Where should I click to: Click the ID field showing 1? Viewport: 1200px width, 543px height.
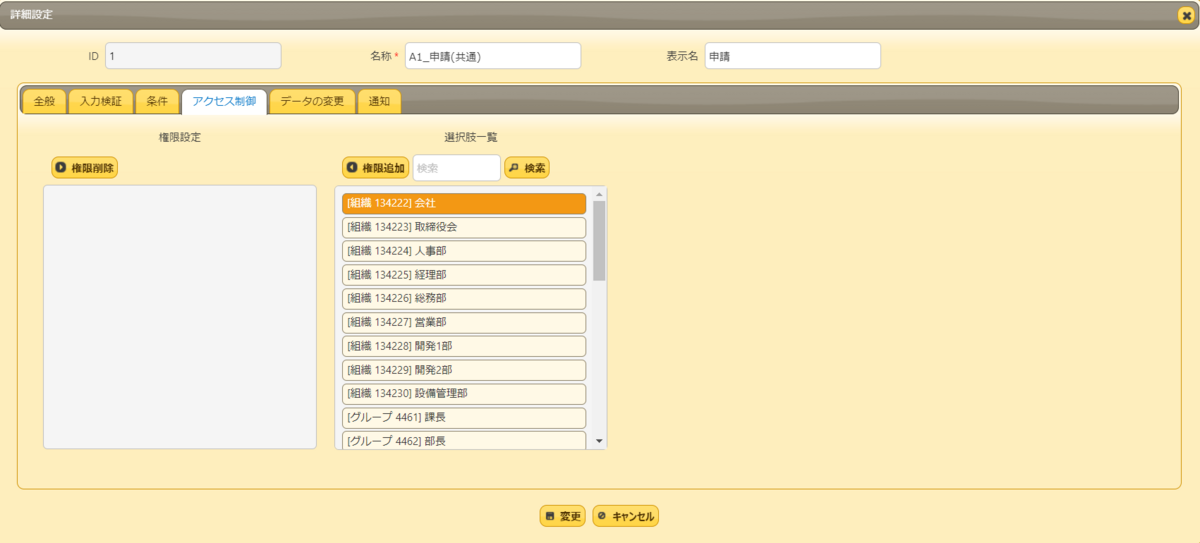click(193, 56)
